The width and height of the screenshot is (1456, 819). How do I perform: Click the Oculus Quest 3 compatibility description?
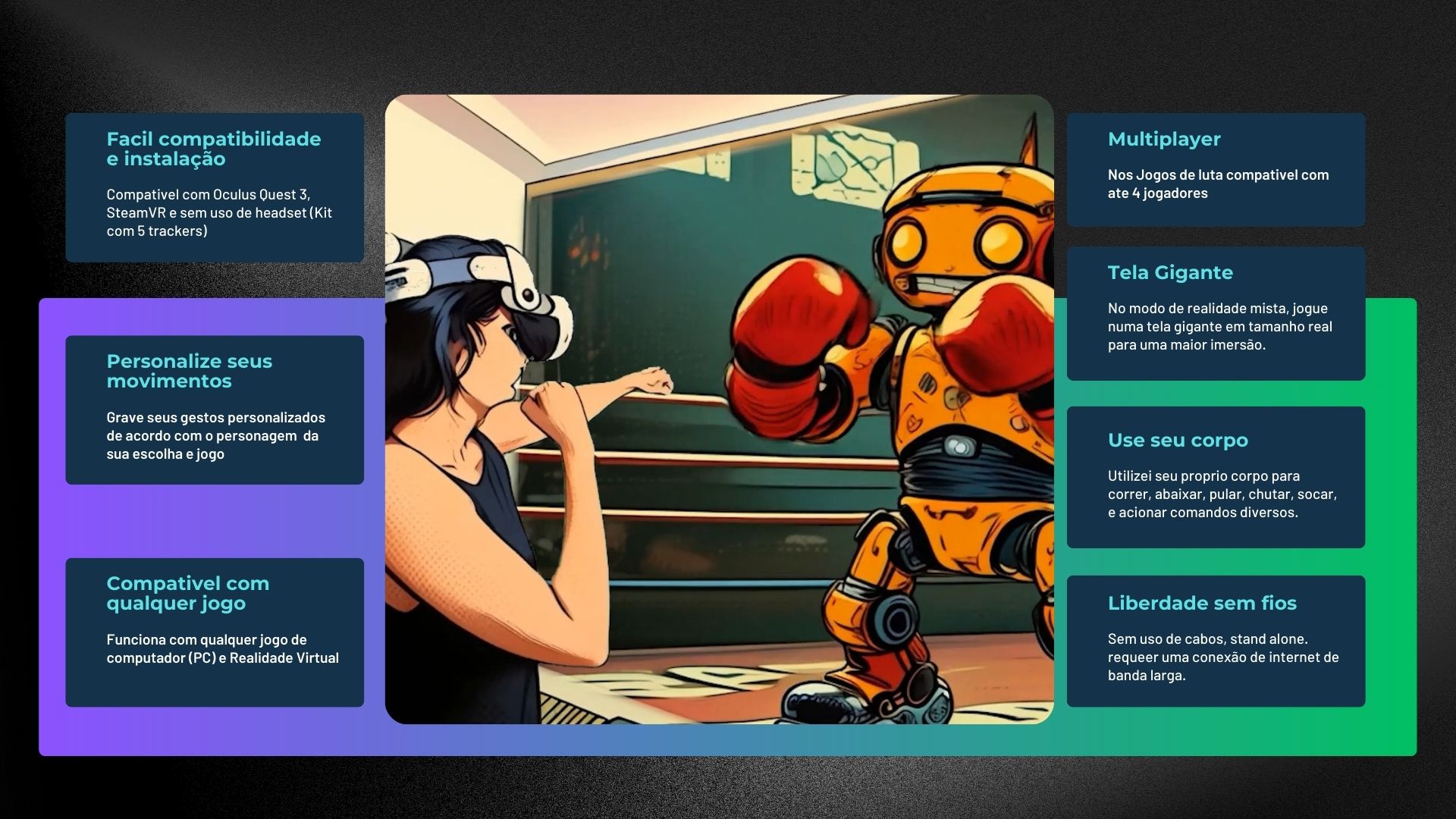(219, 212)
